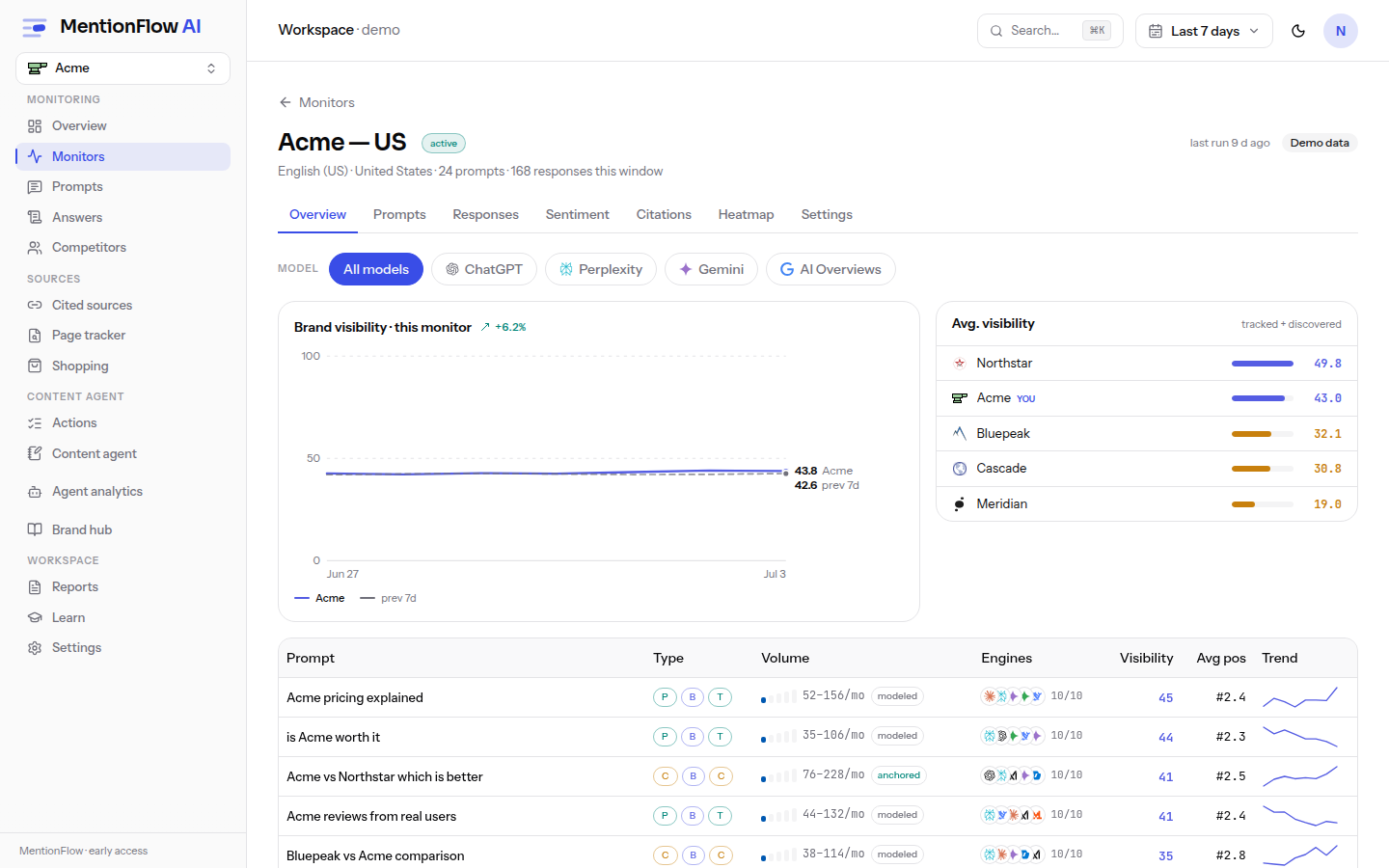Click the '+6.2%' change indicator
The height and width of the screenshot is (868, 1389).
pos(504,327)
